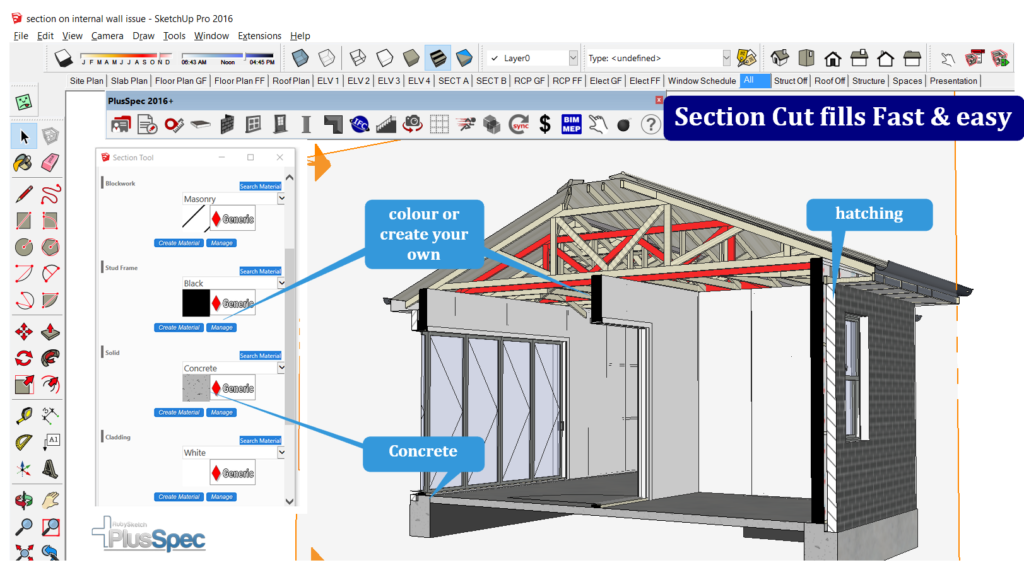1024x570 pixels.
Task: Open the PlusSpec door tool
Action: [x=280, y=124]
